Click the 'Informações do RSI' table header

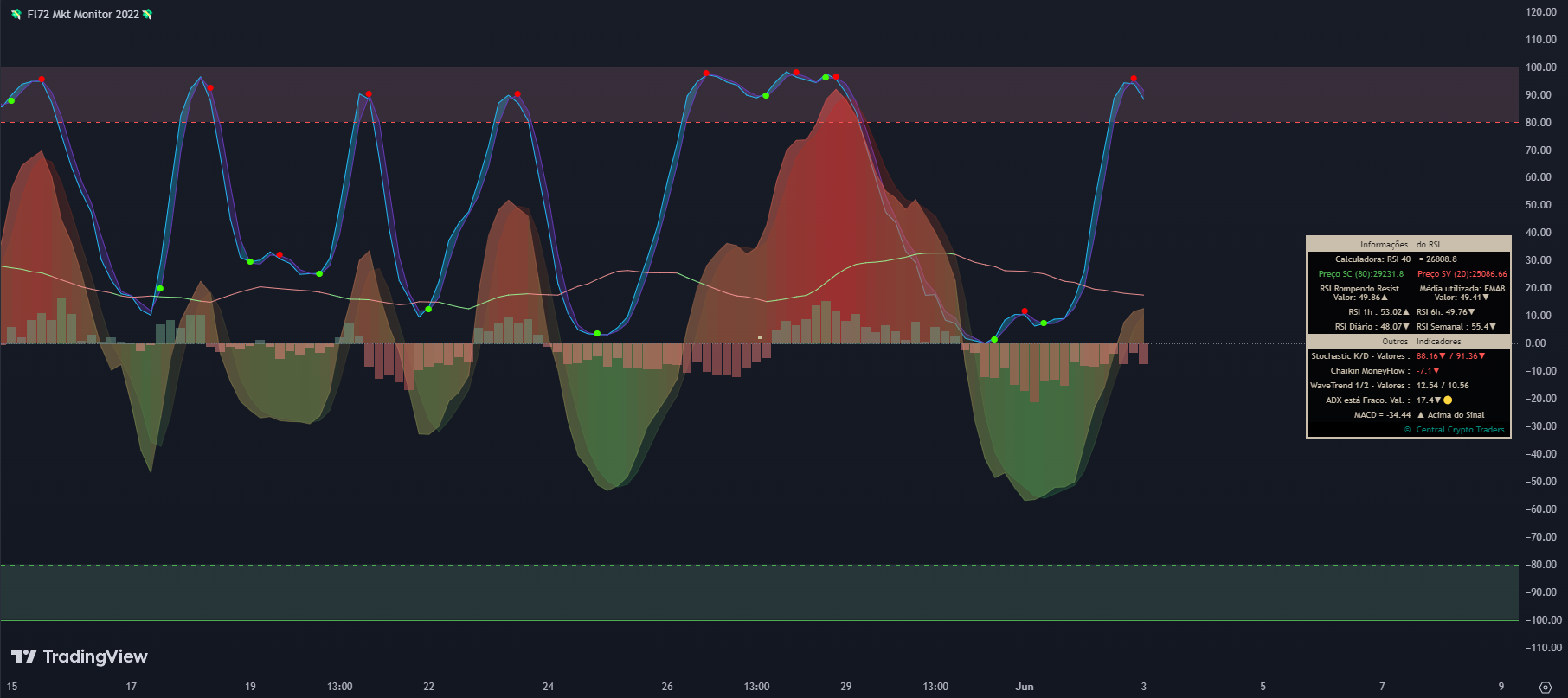(1409, 244)
